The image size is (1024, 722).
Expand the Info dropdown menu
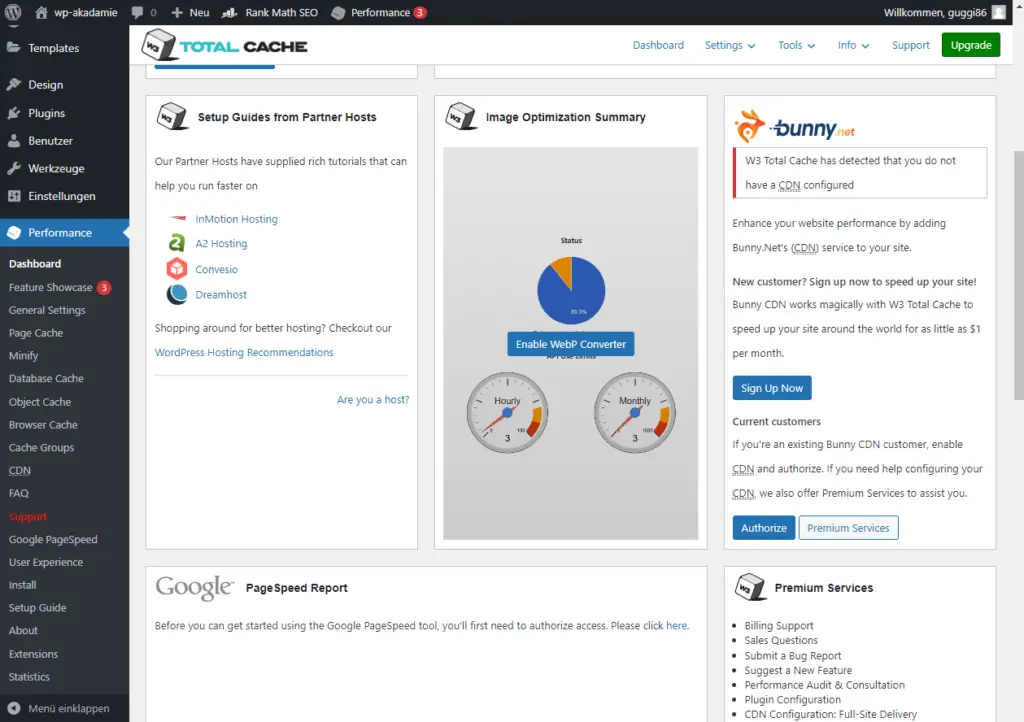click(x=853, y=45)
